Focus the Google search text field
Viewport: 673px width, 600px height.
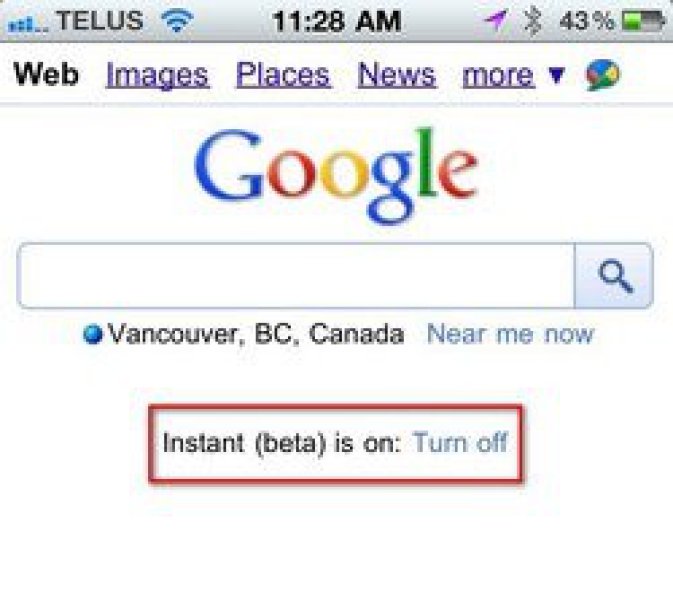pyautogui.click(x=296, y=275)
